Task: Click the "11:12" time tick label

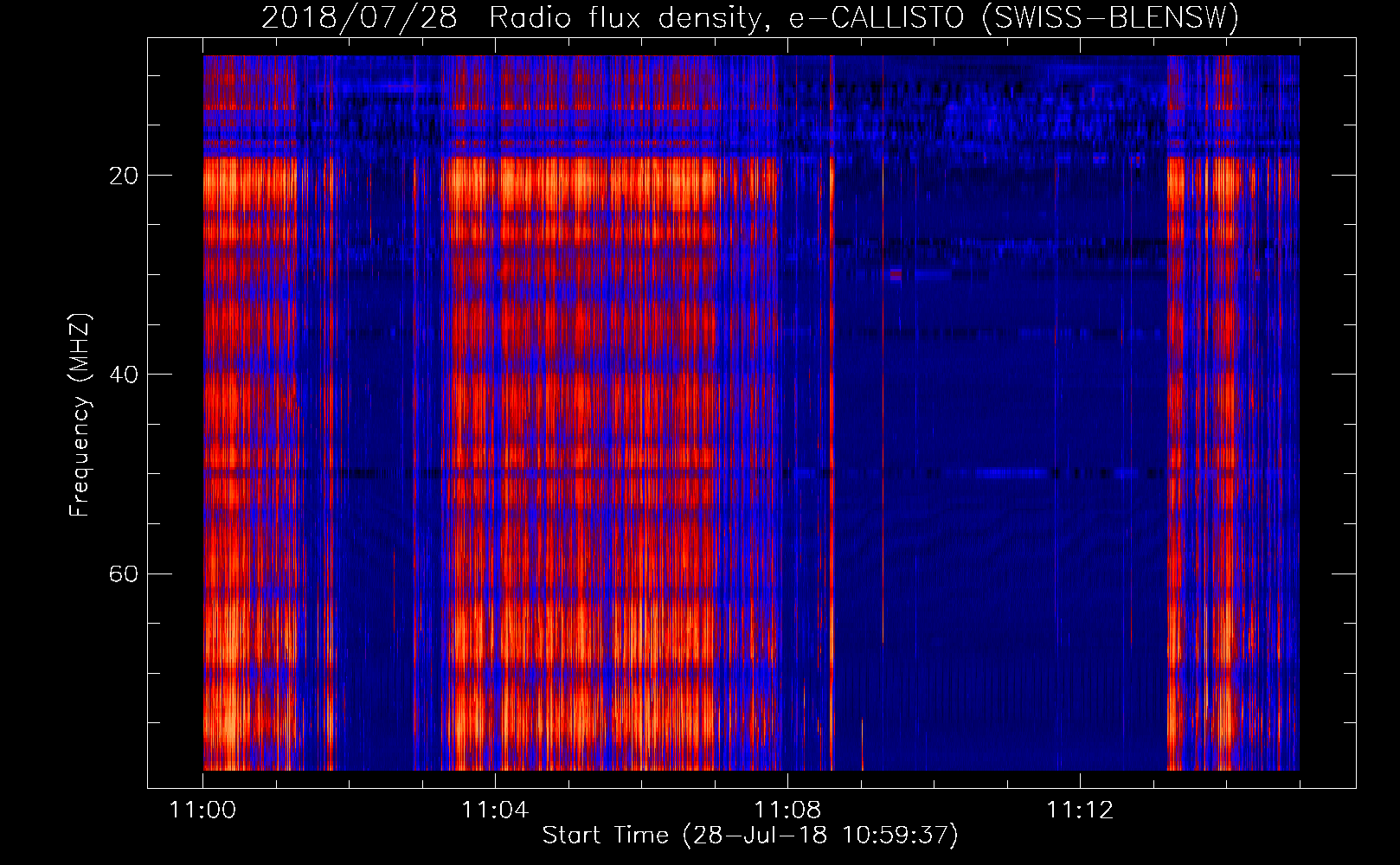Action: (1080, 811)
